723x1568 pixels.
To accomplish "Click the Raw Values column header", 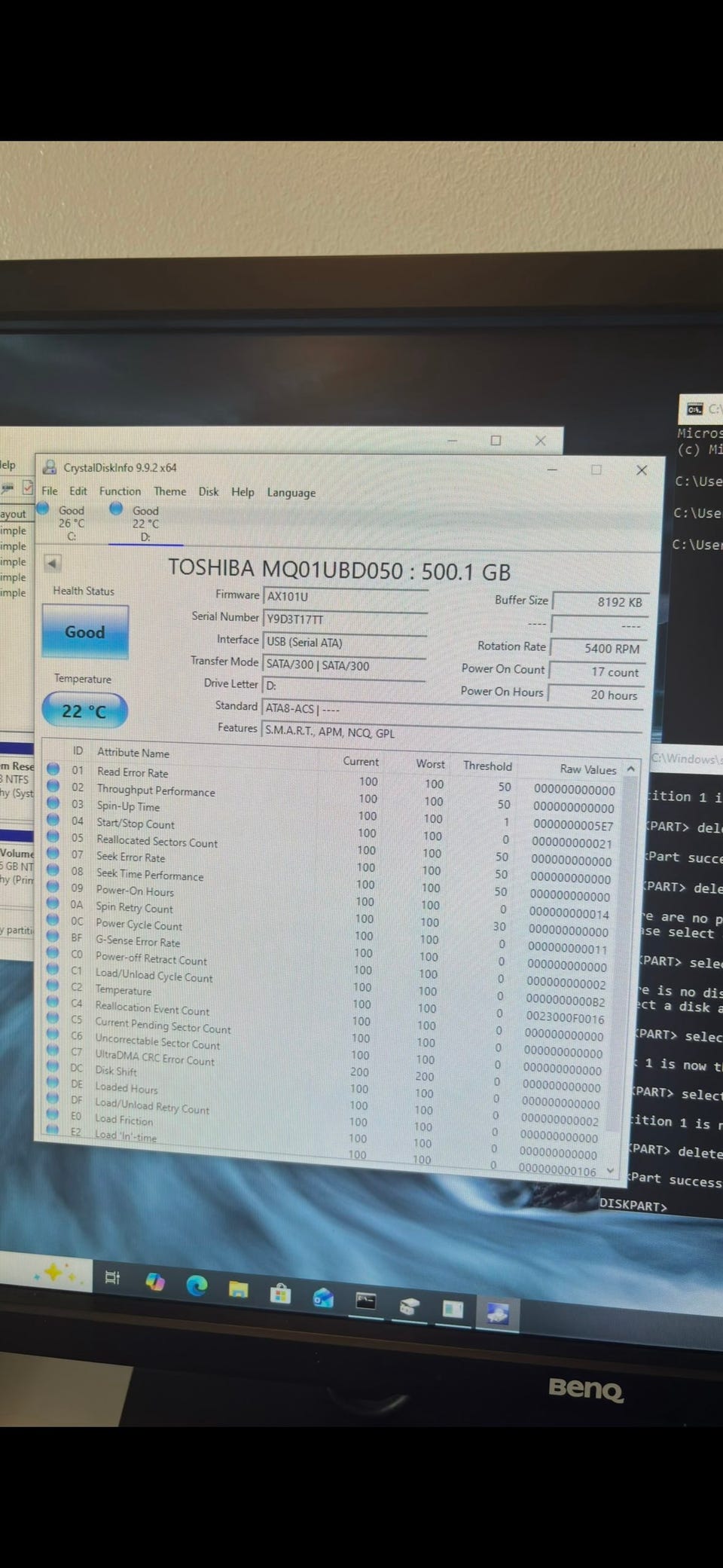I will coord(587,769).
